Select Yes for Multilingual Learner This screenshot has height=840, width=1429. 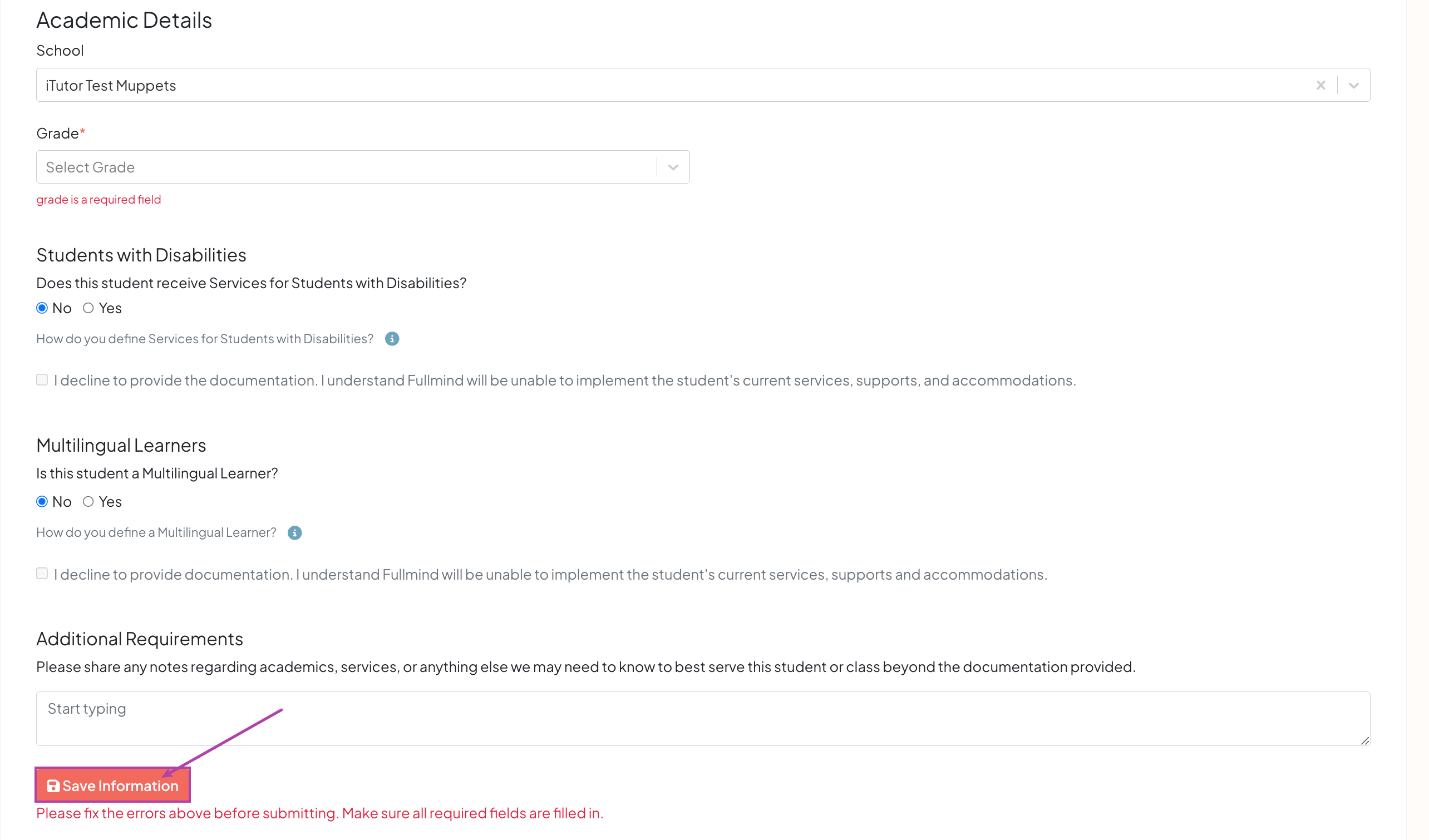click(88, 502)
